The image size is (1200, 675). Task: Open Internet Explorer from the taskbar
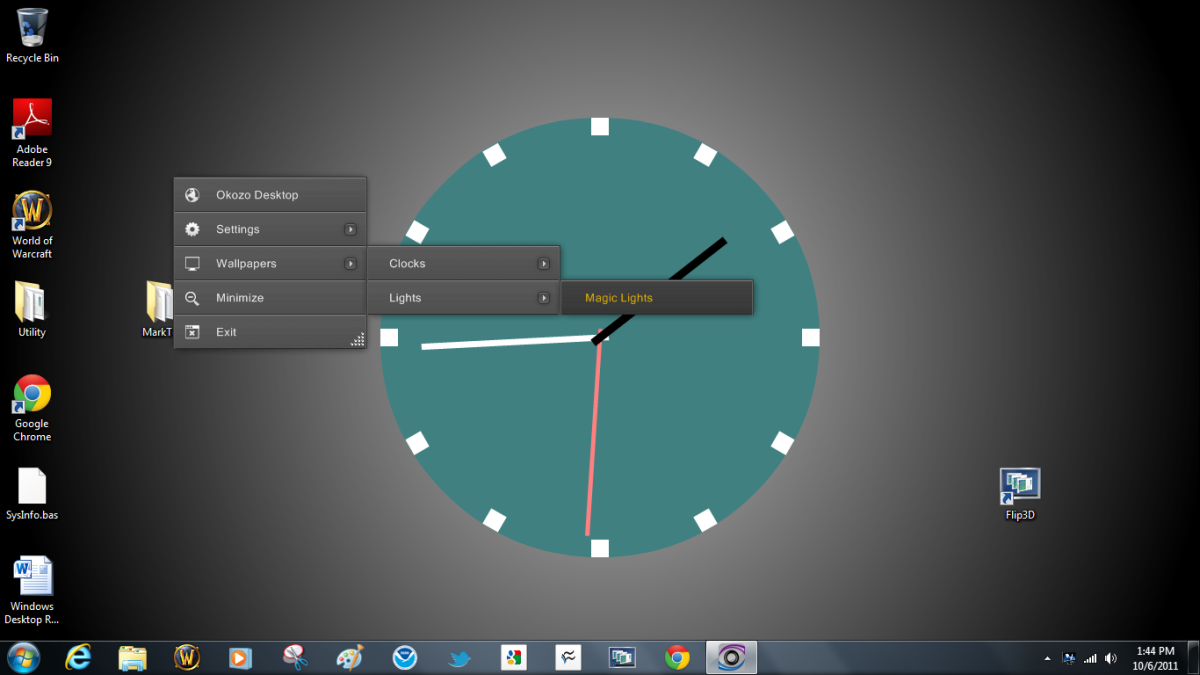click(x=78, y=657)
